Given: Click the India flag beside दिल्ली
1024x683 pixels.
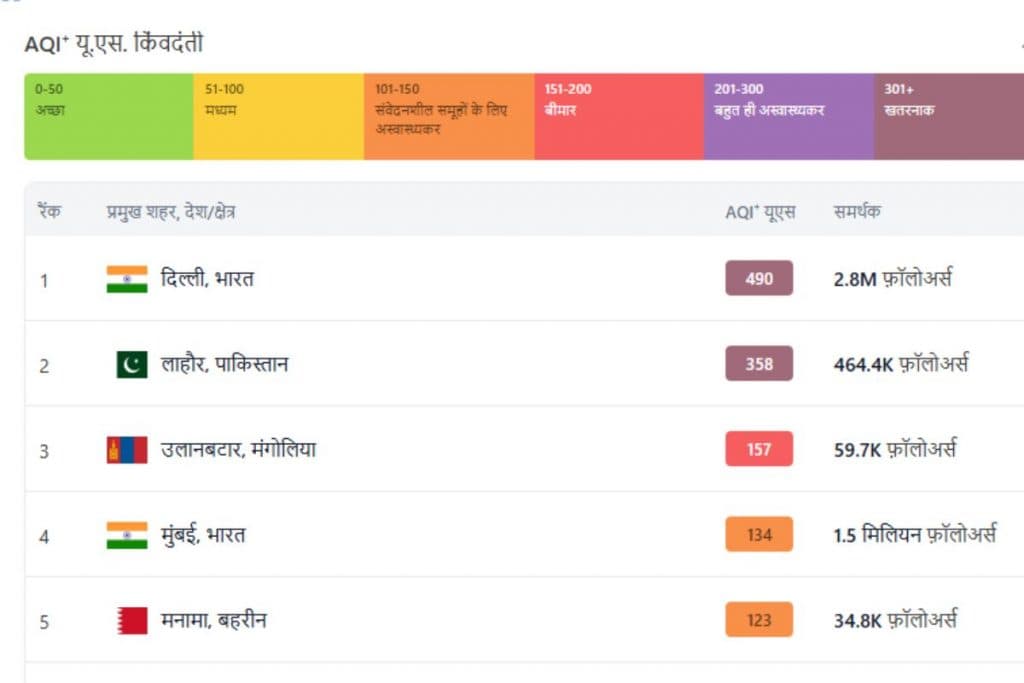Looking at the screenshot, I should click(x=127, y=279).
